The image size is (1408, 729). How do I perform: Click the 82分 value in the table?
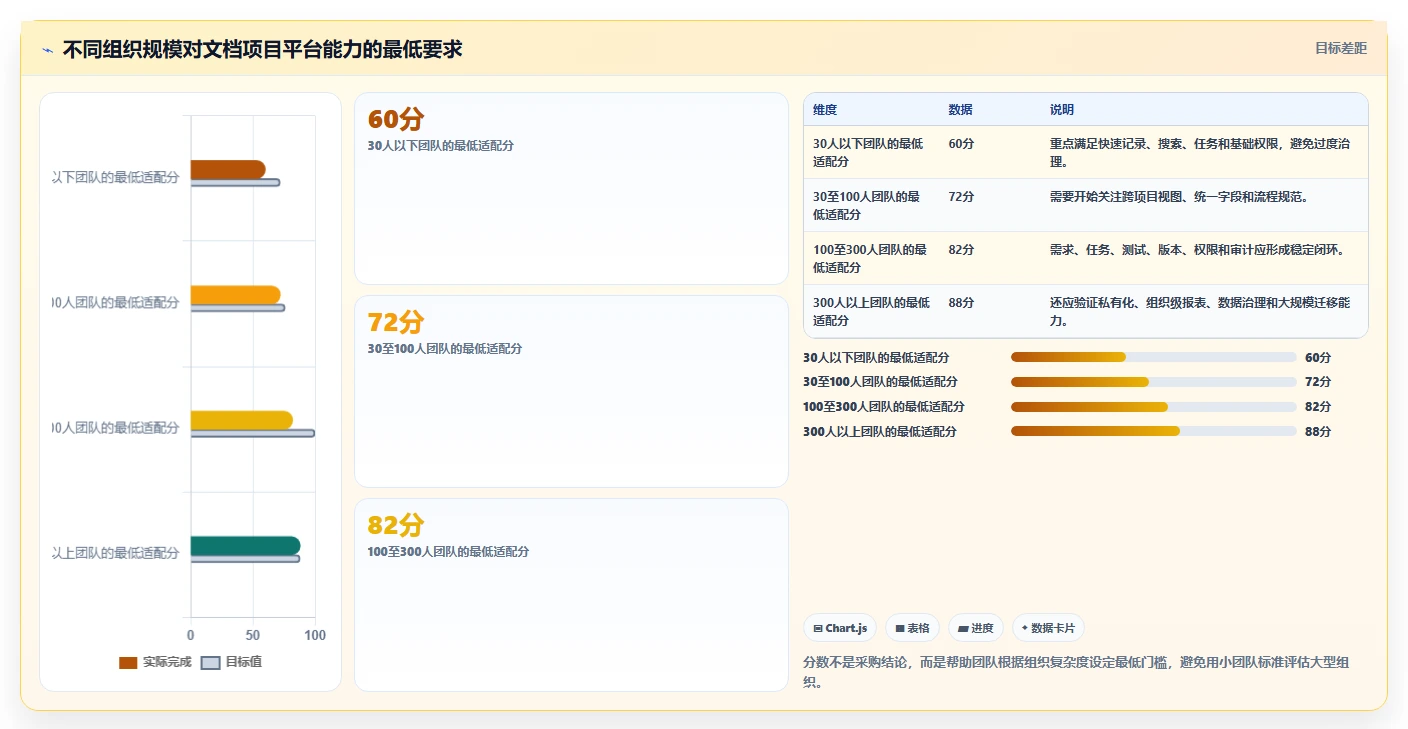[961, 250]
